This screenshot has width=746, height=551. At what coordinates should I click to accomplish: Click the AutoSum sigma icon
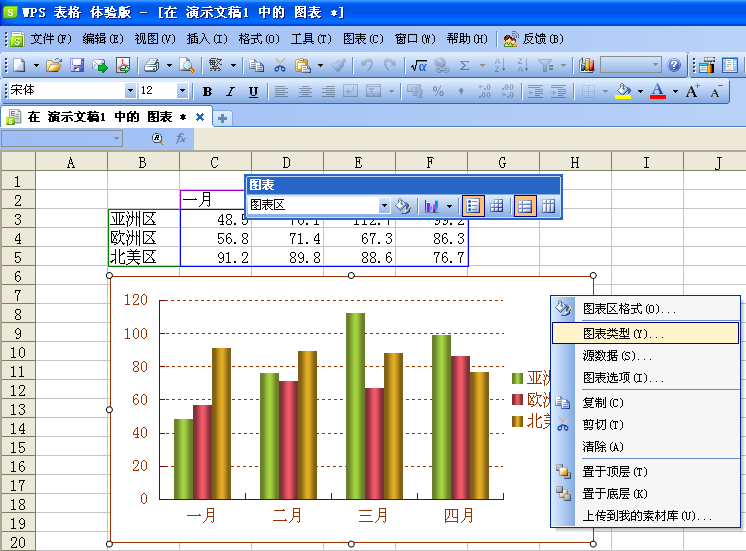[x=464, y=65]
